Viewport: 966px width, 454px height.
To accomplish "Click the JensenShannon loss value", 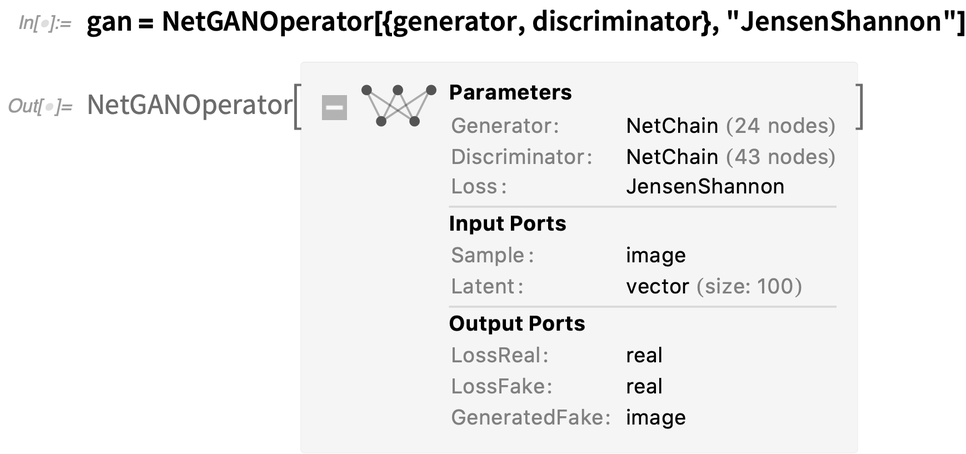I will pyautogui.click(x=704, y=187).
